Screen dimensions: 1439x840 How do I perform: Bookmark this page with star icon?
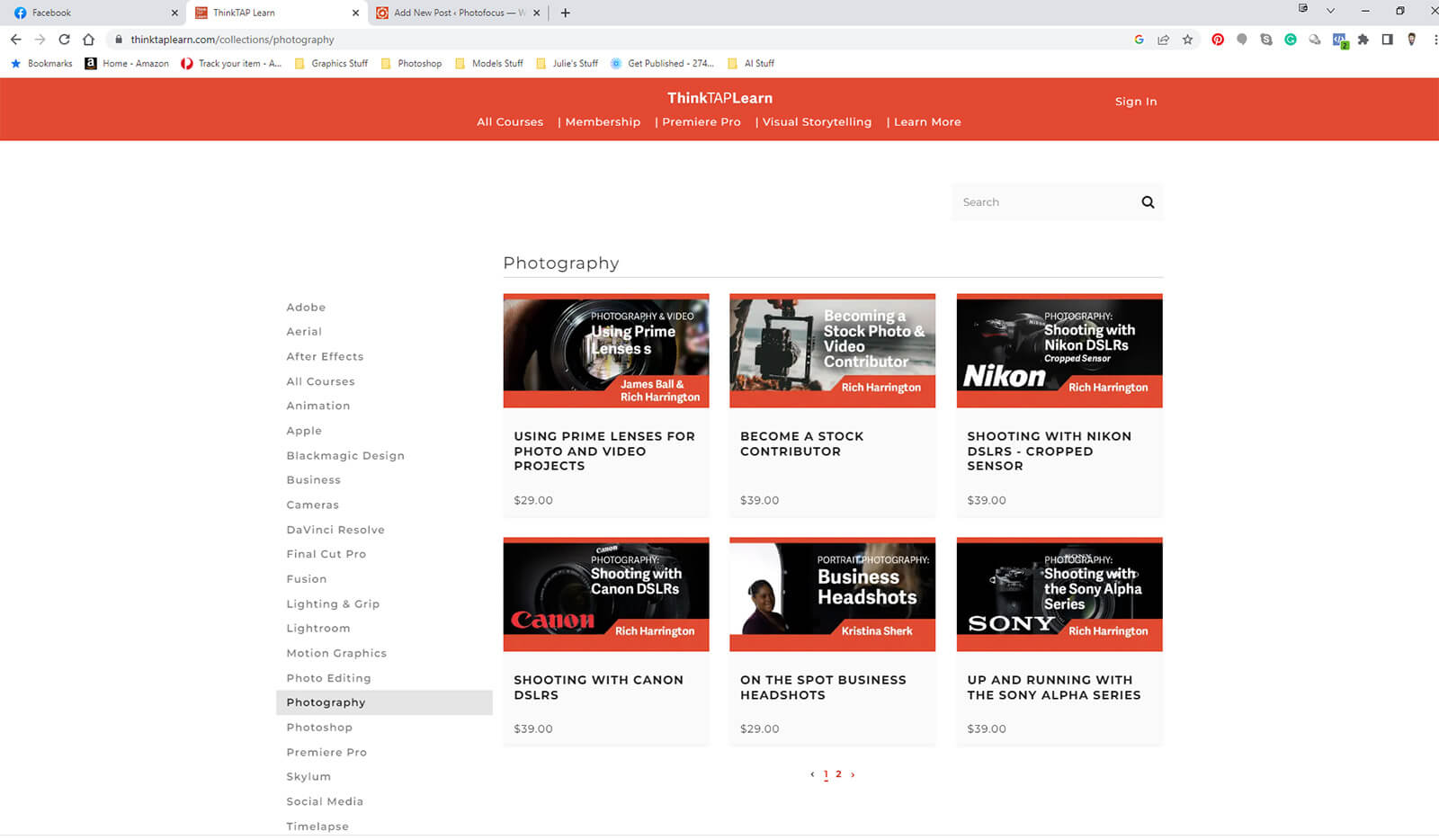click(1187, 40)
